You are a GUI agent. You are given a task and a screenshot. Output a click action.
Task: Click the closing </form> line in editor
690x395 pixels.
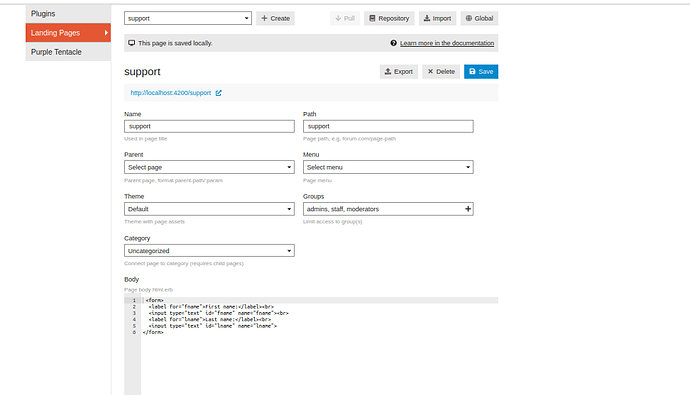click(x=153, y=333)
